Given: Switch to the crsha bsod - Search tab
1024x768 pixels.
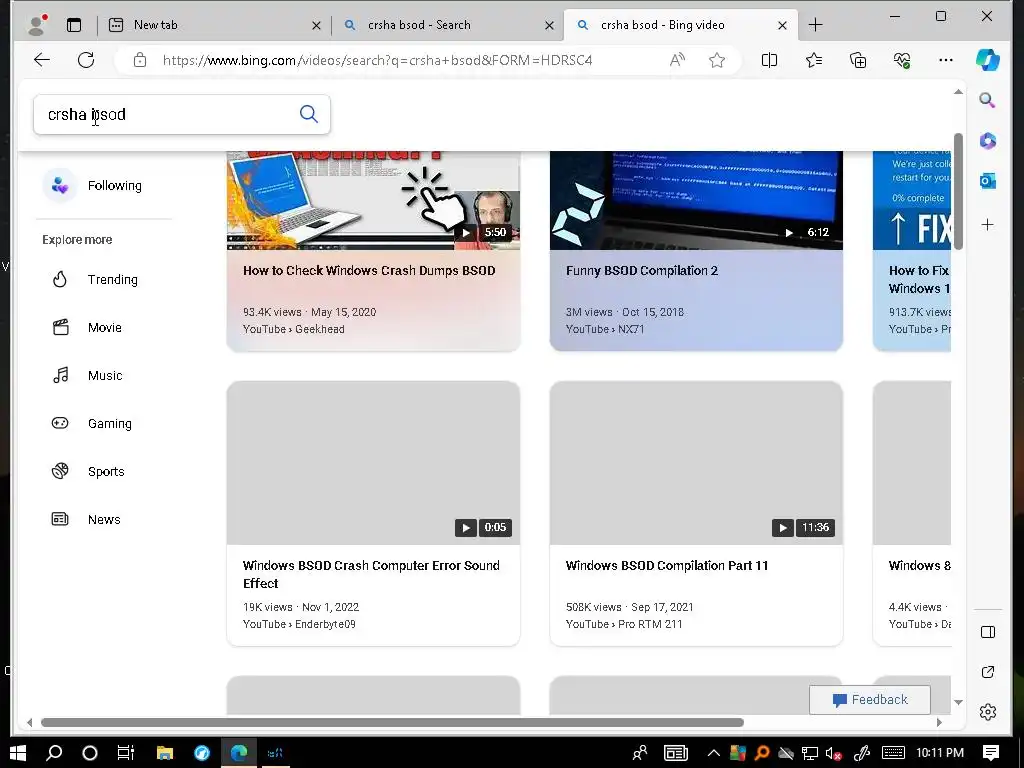Looking at the screenshot, I should click(x=448, y=25).
